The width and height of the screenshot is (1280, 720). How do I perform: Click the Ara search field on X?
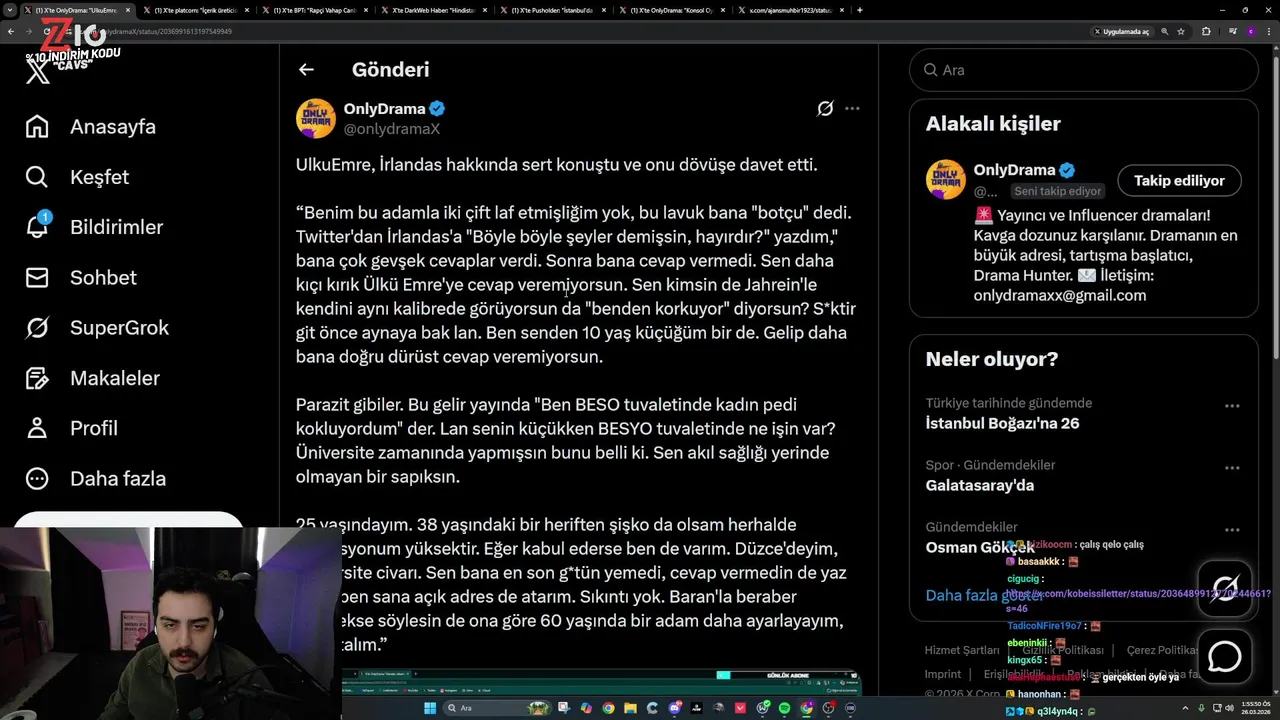1083,70
